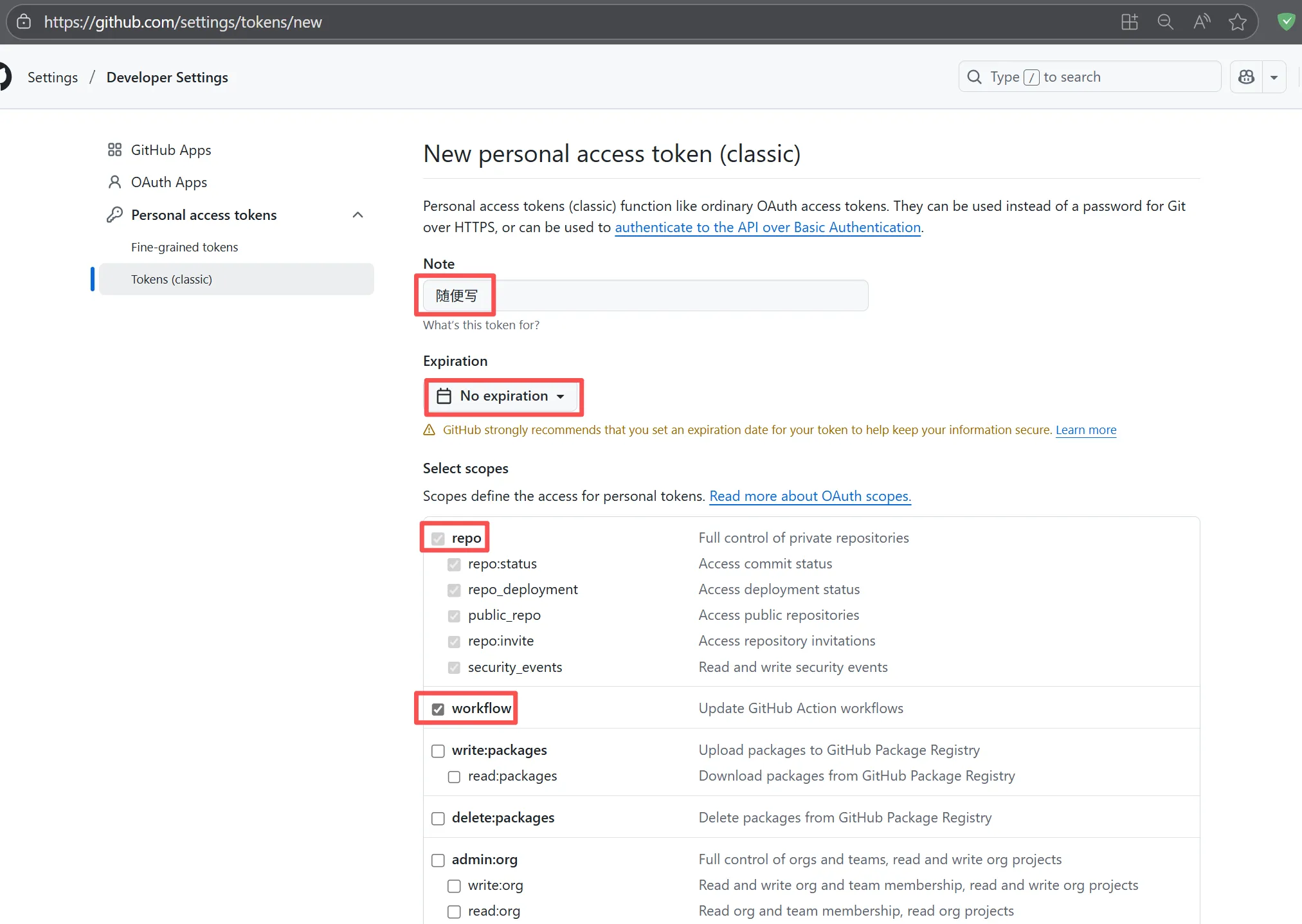Click the browser favorites star icon
The image size is (1302, 924).
click(x=1238, y=23)
